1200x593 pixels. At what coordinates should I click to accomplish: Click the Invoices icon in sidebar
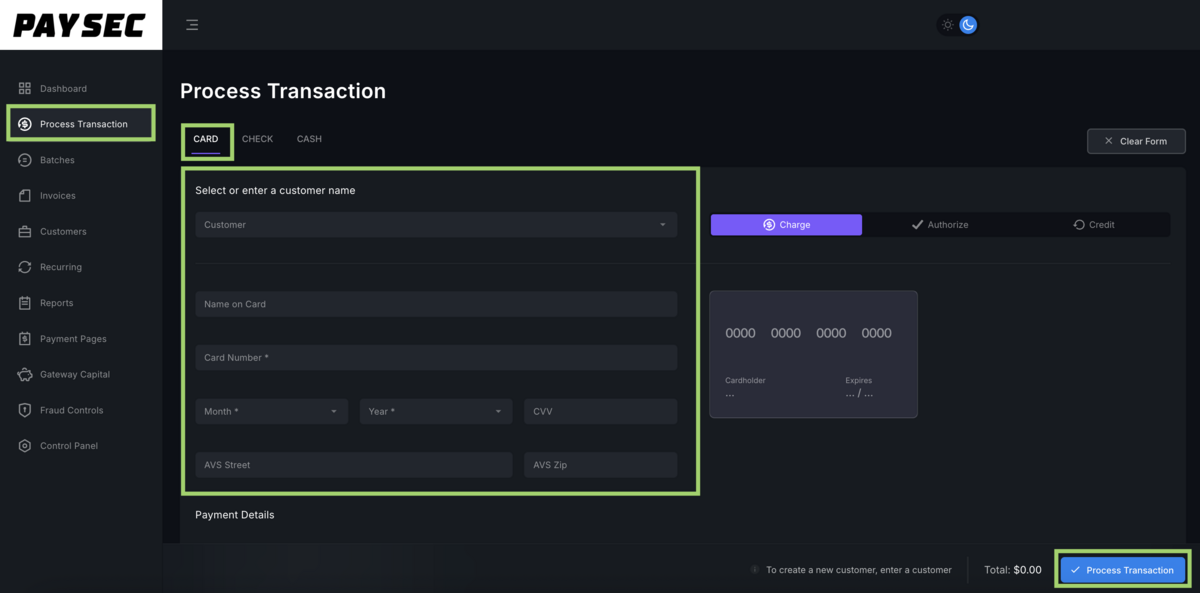25,196
